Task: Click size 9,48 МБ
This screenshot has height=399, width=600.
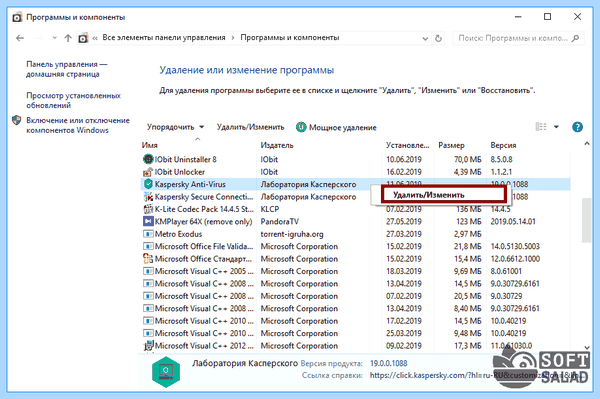Action: pyautogui.click(x=468, y=333)
